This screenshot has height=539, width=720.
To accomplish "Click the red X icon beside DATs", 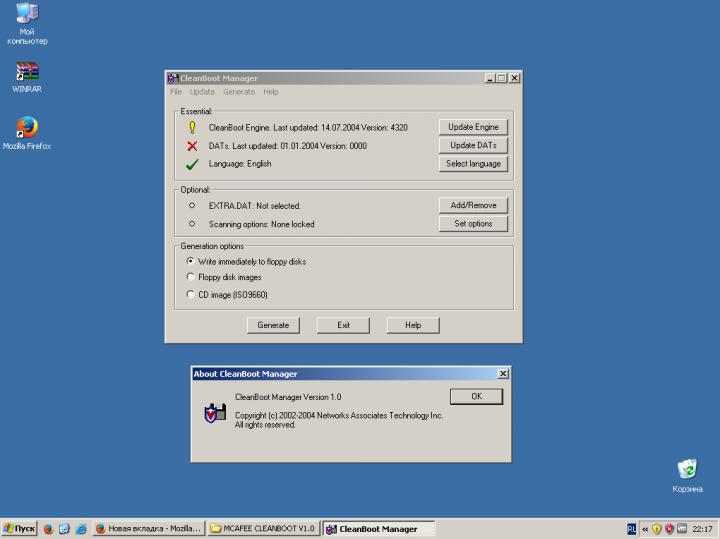I will pos(192,146).
